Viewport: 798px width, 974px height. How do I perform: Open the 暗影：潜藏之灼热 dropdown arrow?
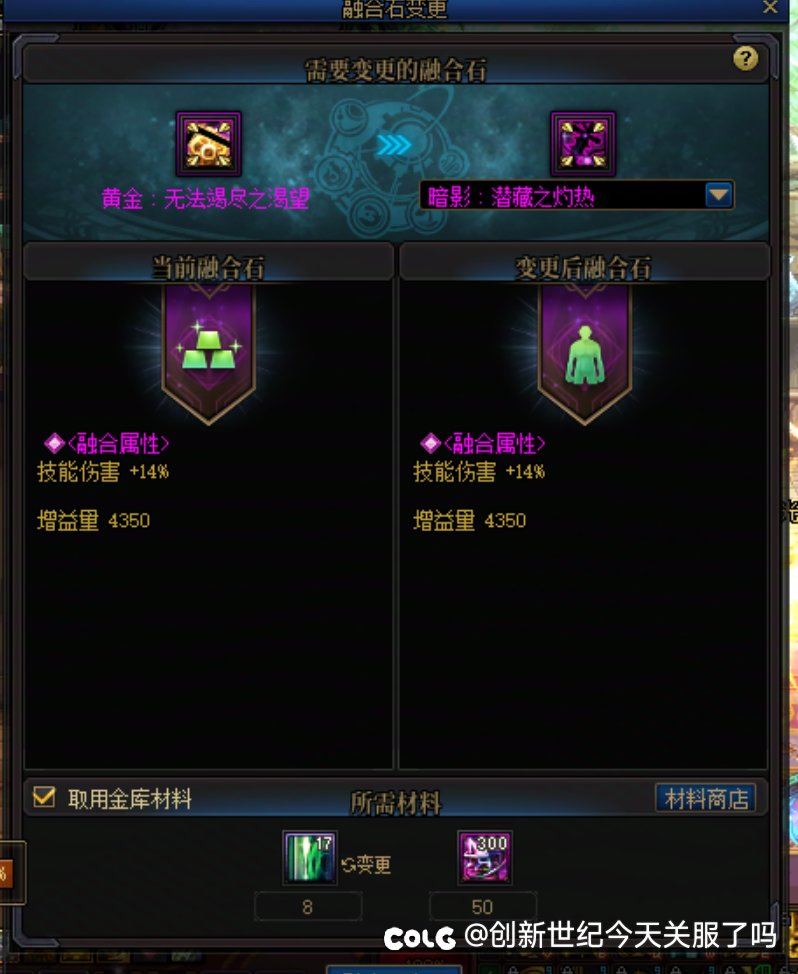(x=719, y=195)
